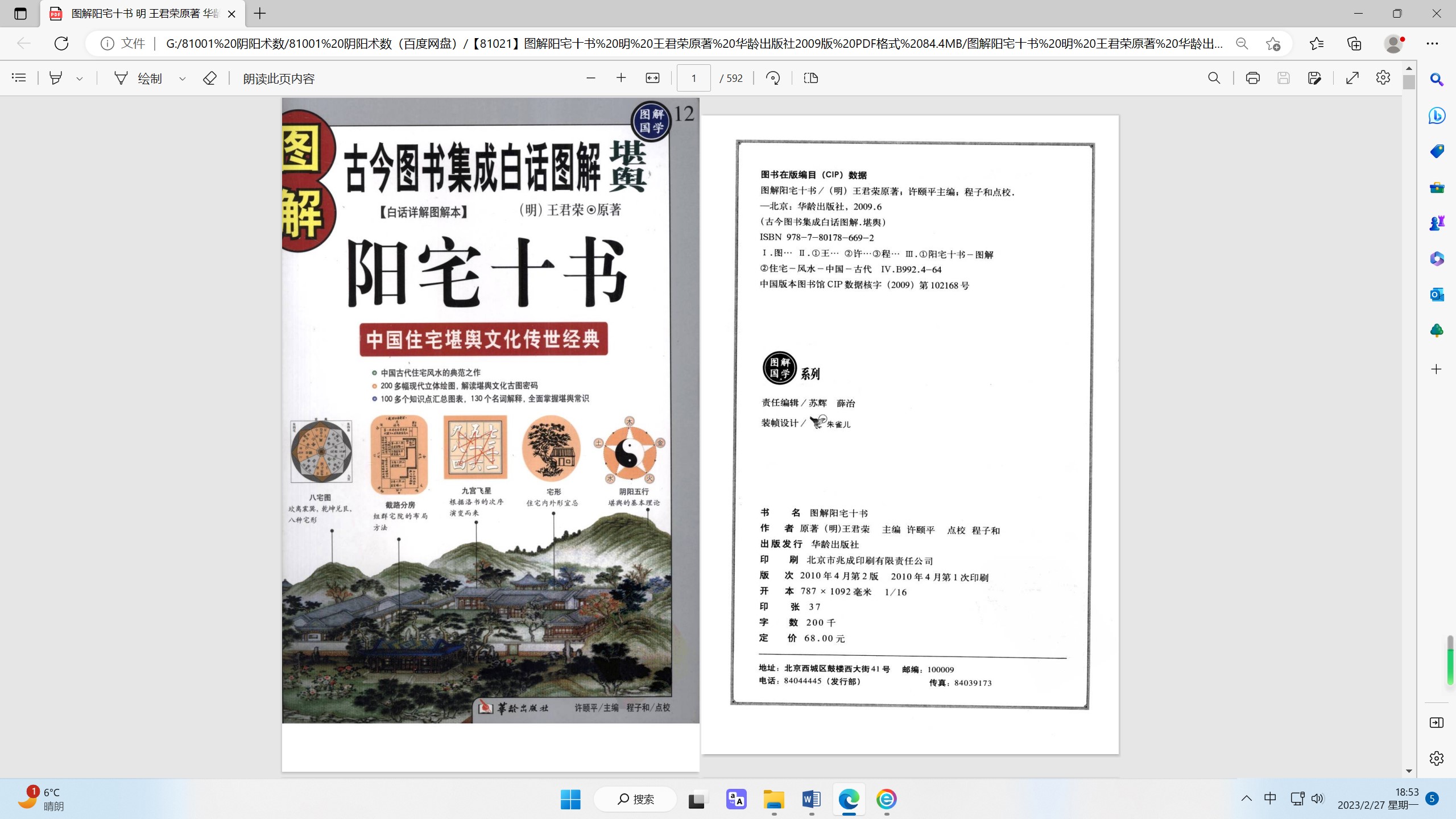The image size is (1456, 819).
Task: Open sidebar search
Action: pyautogui.click(x=1437, y=80)
